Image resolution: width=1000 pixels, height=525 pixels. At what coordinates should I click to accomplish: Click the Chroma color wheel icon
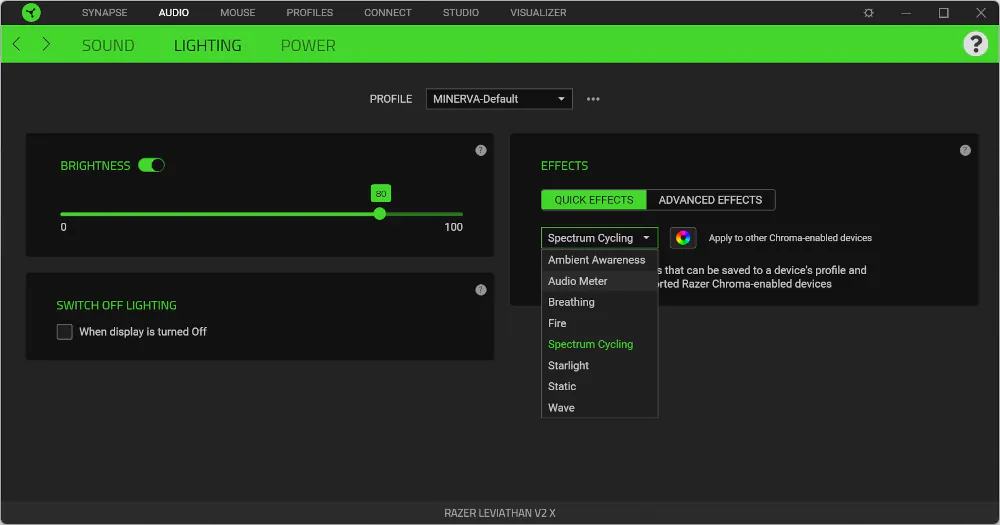click(683, 238)
